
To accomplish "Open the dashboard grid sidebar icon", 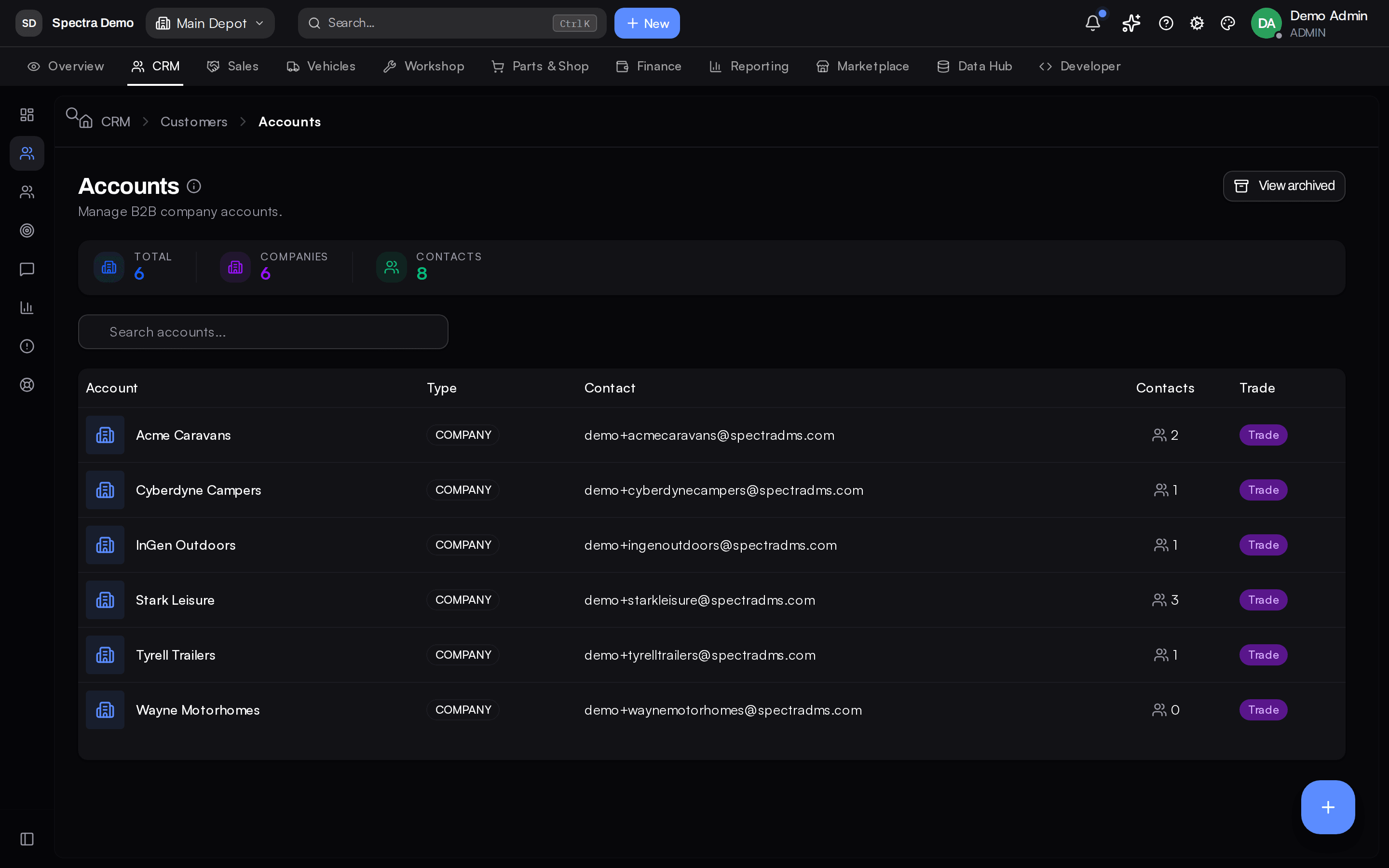I will click(27, 115).
